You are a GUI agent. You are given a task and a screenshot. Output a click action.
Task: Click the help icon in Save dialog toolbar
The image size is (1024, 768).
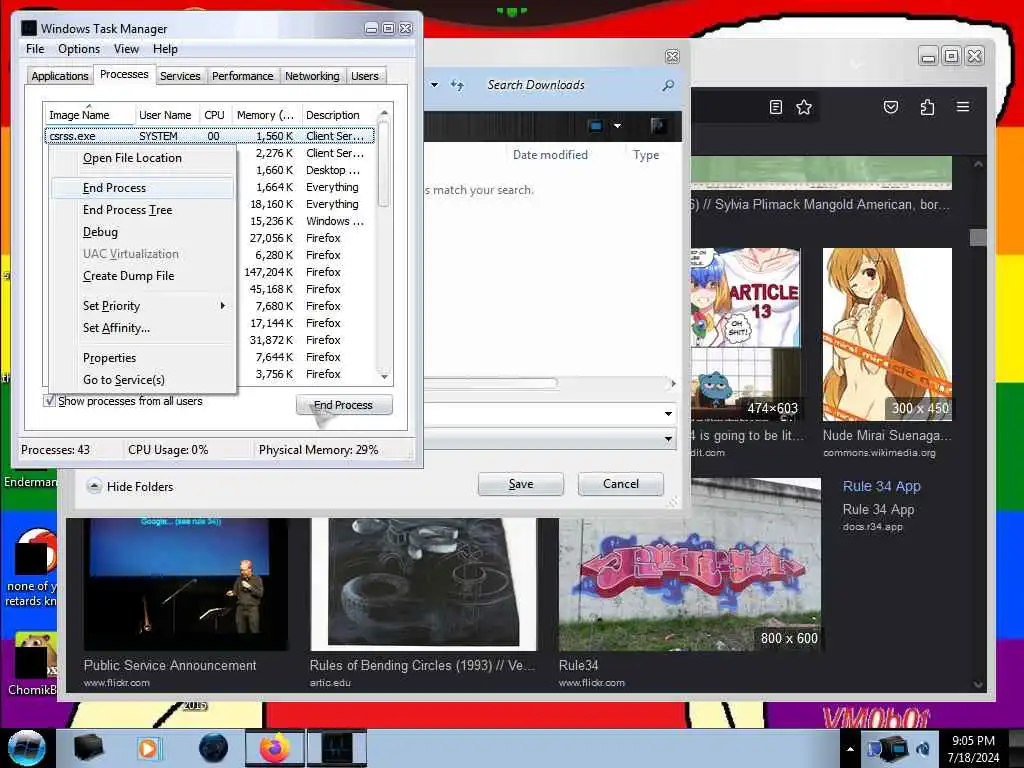click(658, 125)
